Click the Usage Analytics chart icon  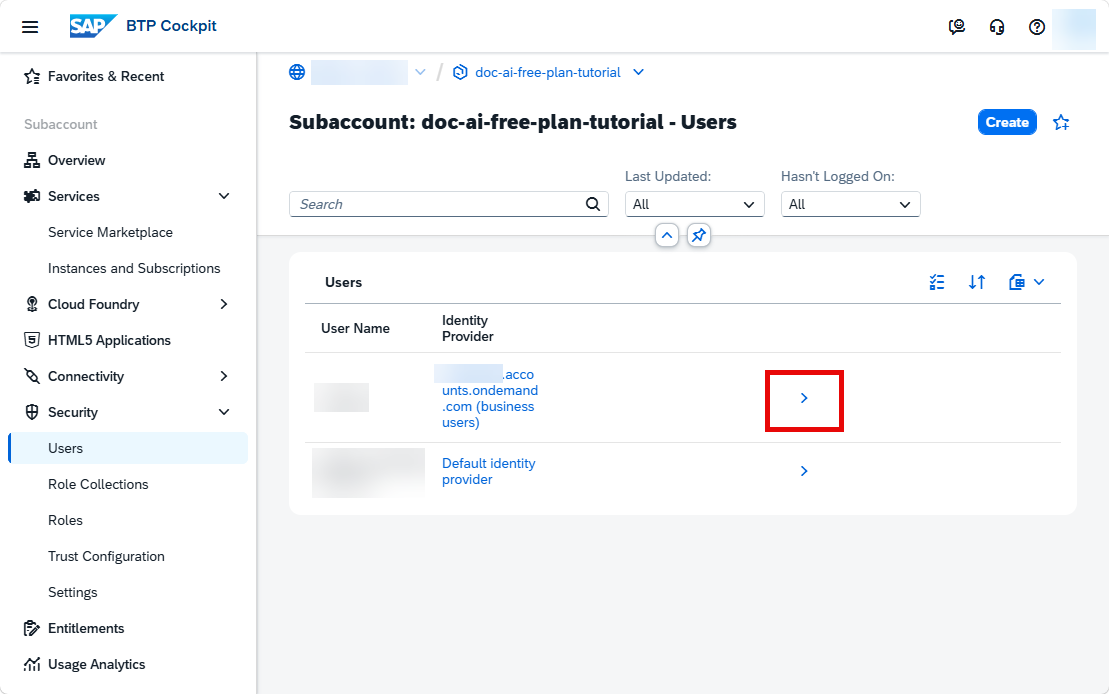[32, 664]
